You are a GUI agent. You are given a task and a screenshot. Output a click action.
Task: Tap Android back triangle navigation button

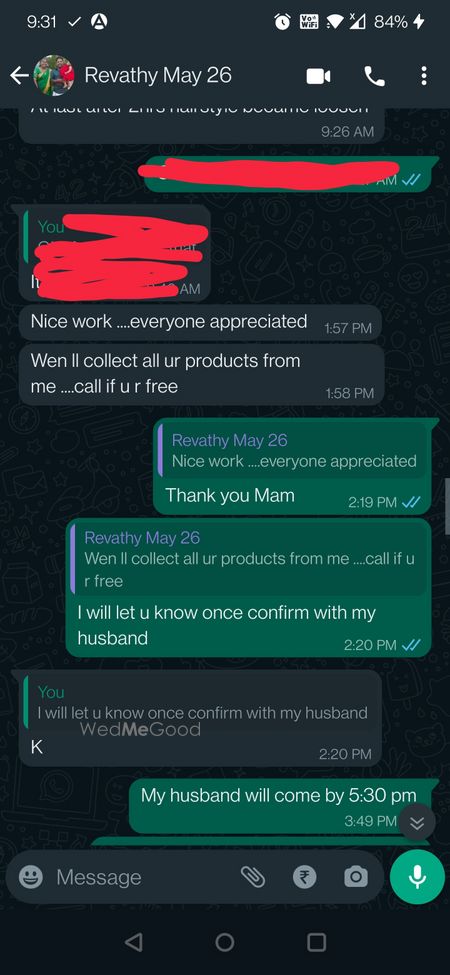pyautogui.click(x=133, y=942)
